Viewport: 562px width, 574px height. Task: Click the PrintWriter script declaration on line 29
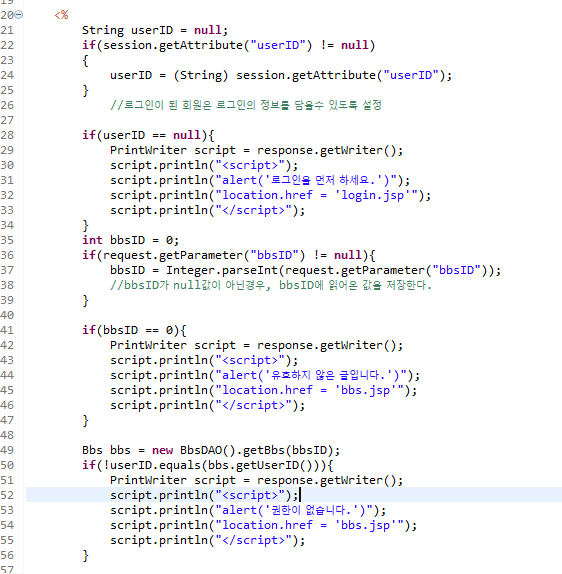pyautogui.click(x=256, y=150)
